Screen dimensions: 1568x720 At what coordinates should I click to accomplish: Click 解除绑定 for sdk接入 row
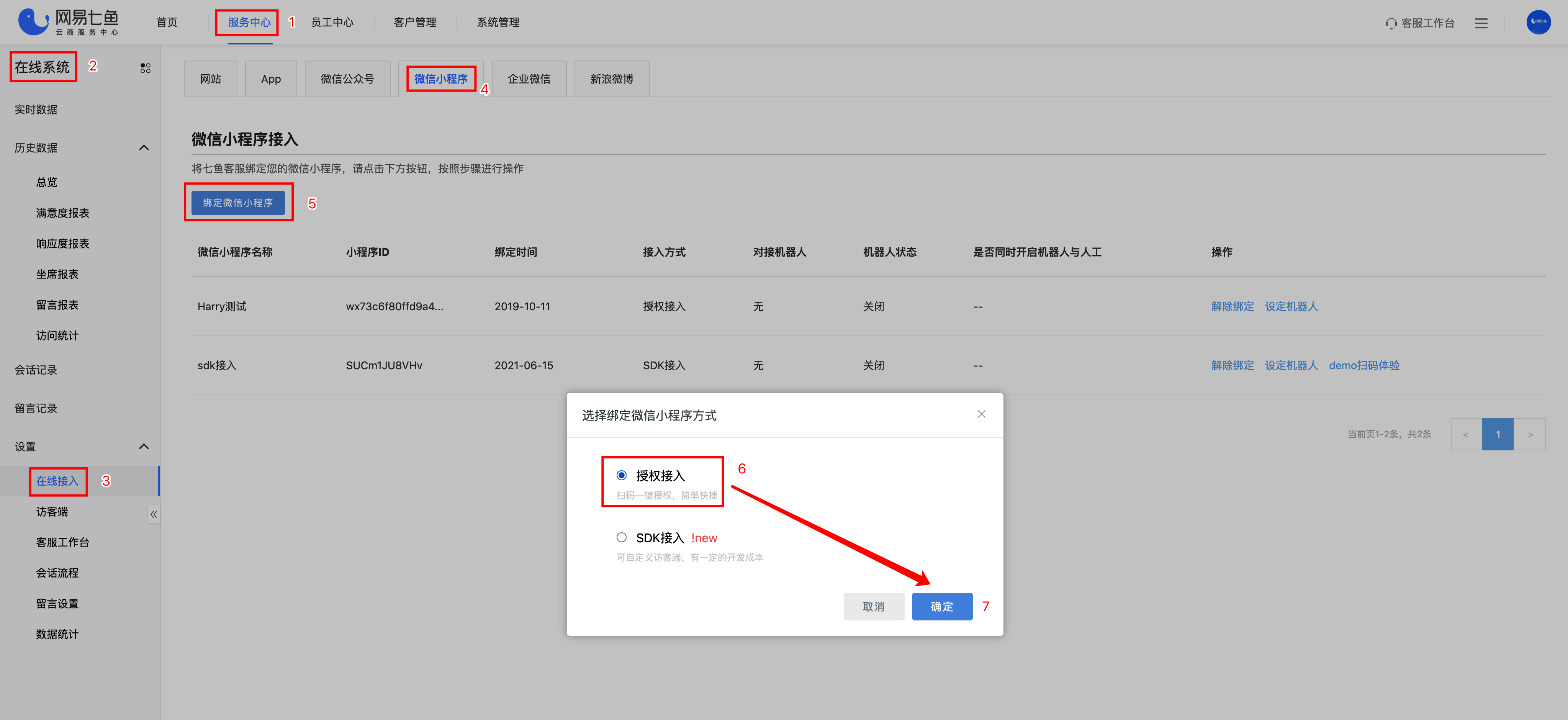tap(1232, 366)
